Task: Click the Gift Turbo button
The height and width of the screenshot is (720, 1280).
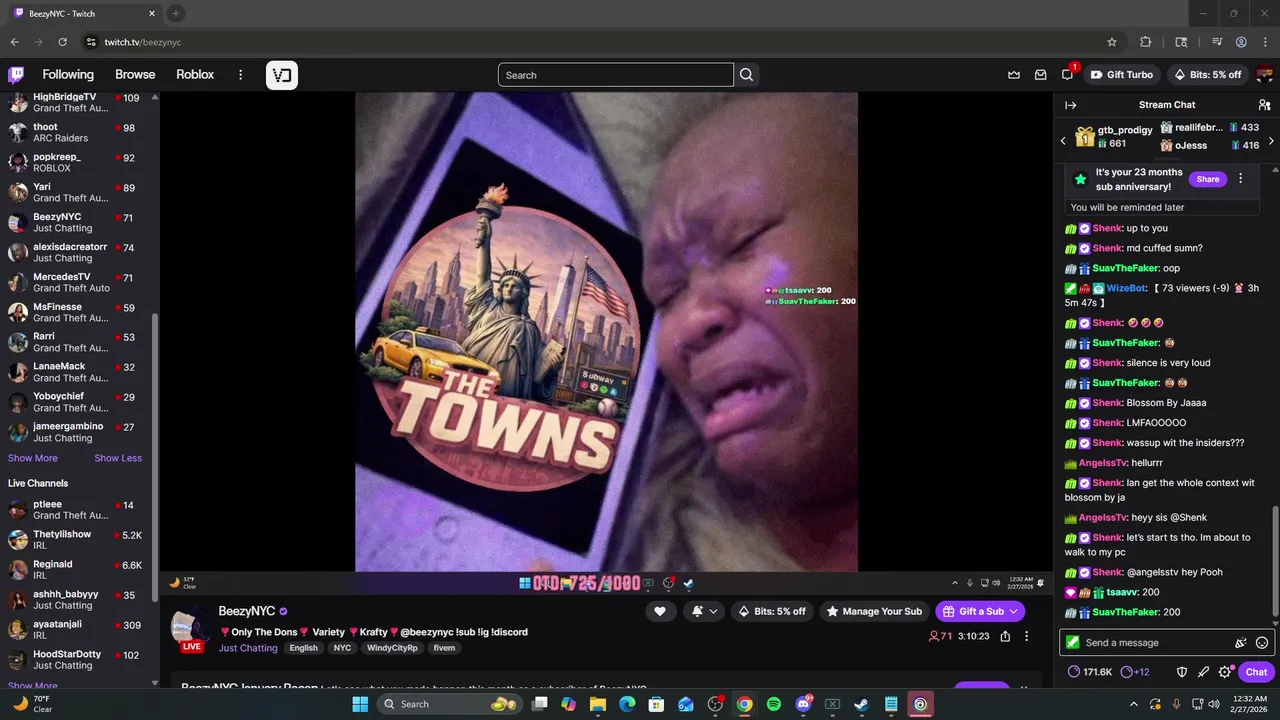Action: [x=1122, y=75]
